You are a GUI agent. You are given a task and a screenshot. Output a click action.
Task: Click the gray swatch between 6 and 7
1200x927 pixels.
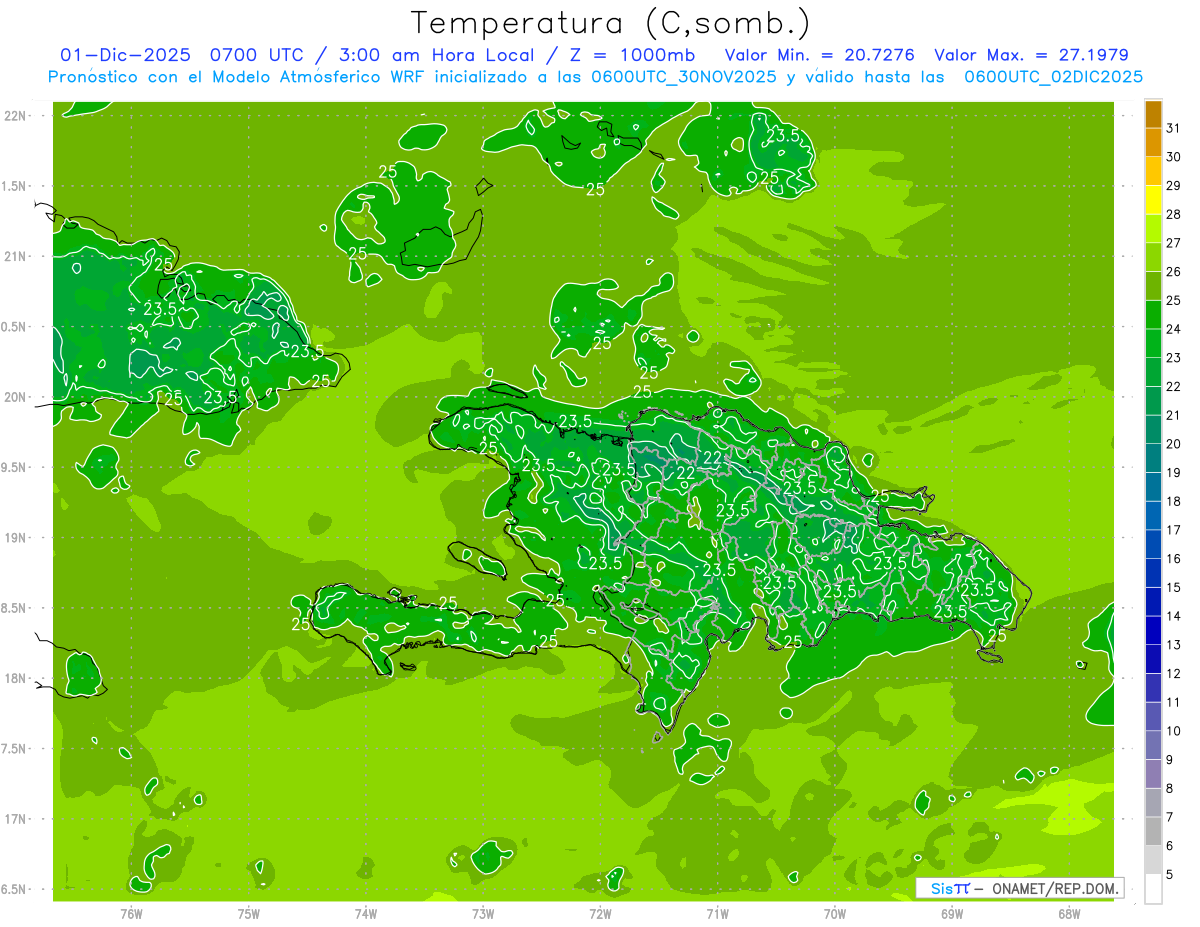pyautogui.click(x=1153, y=831)
